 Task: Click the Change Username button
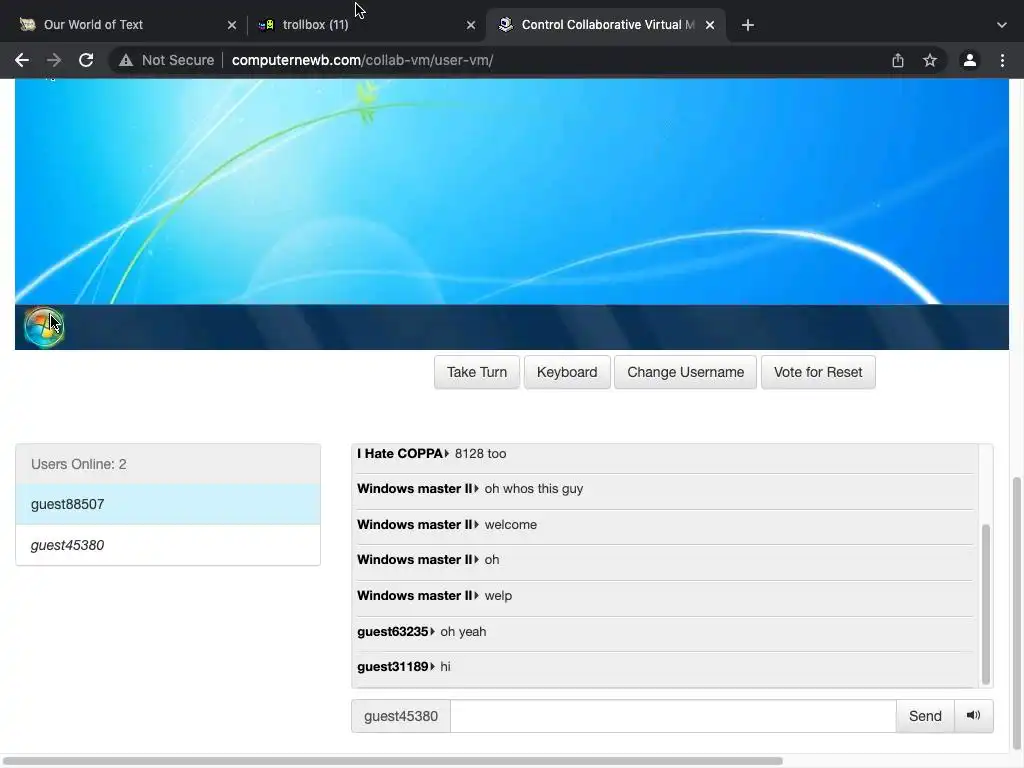[x=685, y=372]
